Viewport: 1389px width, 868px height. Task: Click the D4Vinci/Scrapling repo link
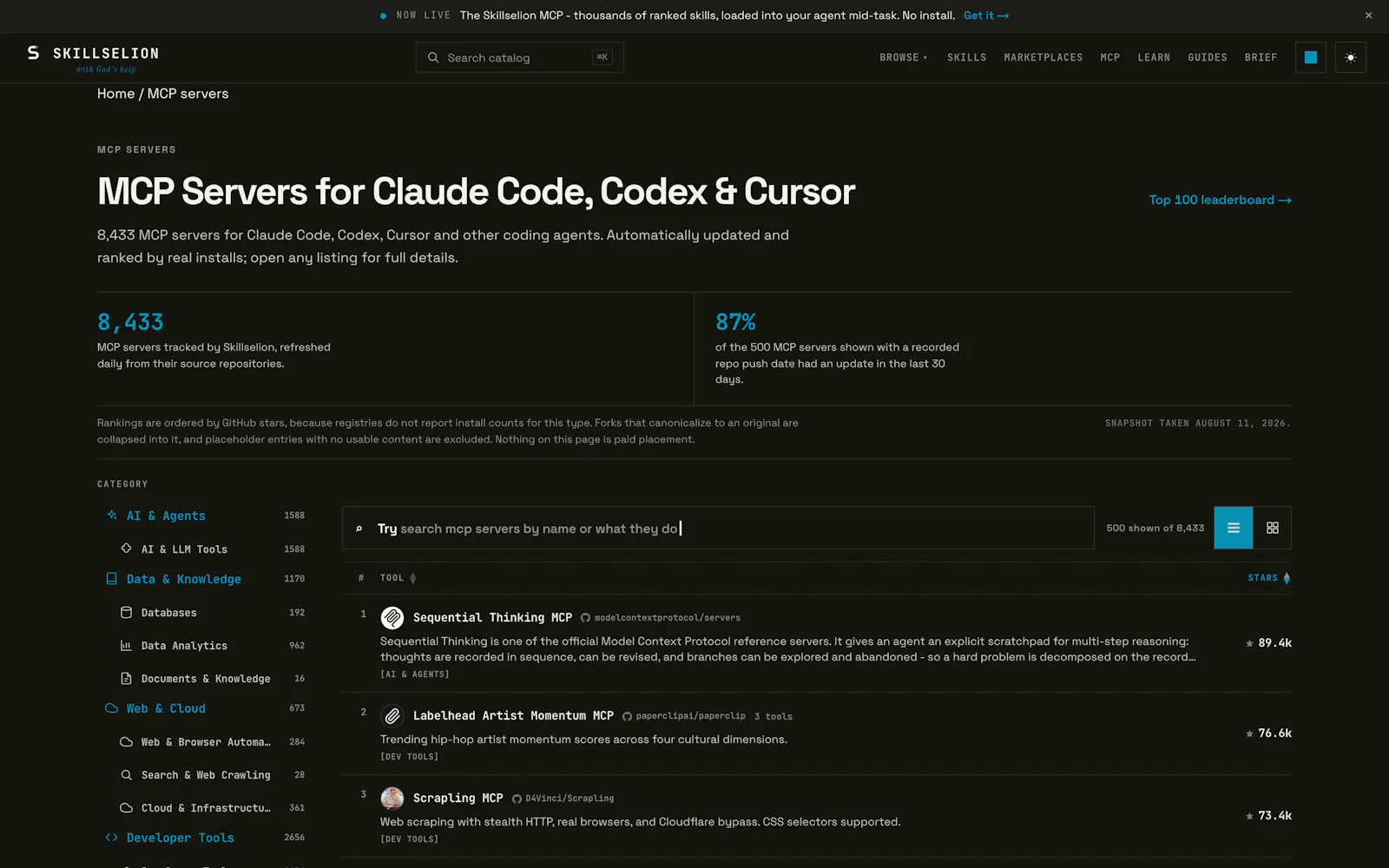tap(569, 799)
